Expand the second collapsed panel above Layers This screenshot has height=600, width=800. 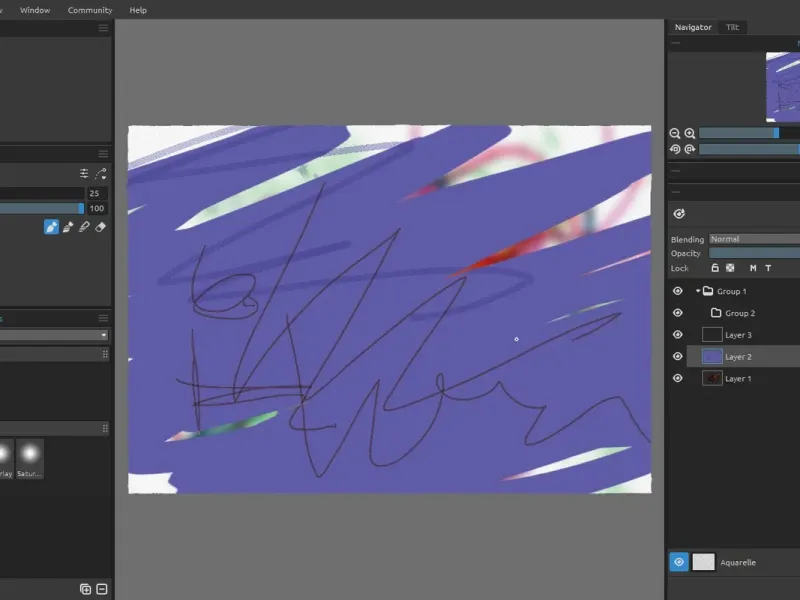[x=676, y=192]
